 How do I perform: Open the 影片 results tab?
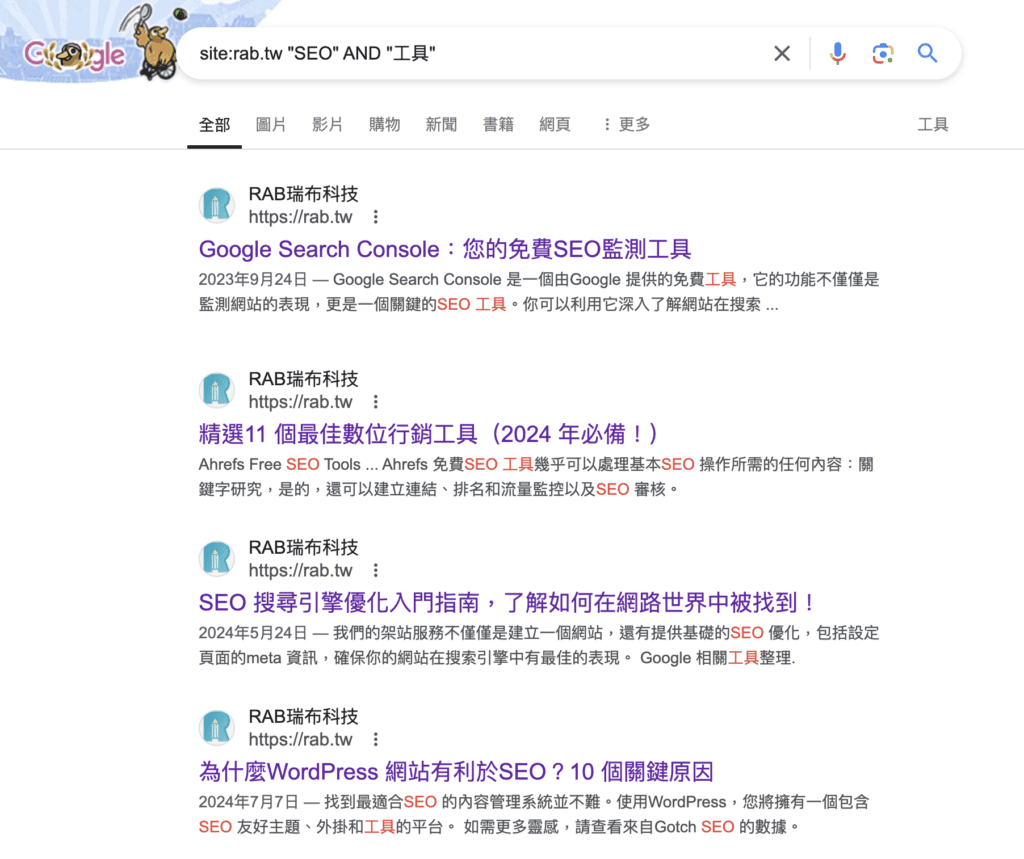pyautogui.click(x=327, y=124)
